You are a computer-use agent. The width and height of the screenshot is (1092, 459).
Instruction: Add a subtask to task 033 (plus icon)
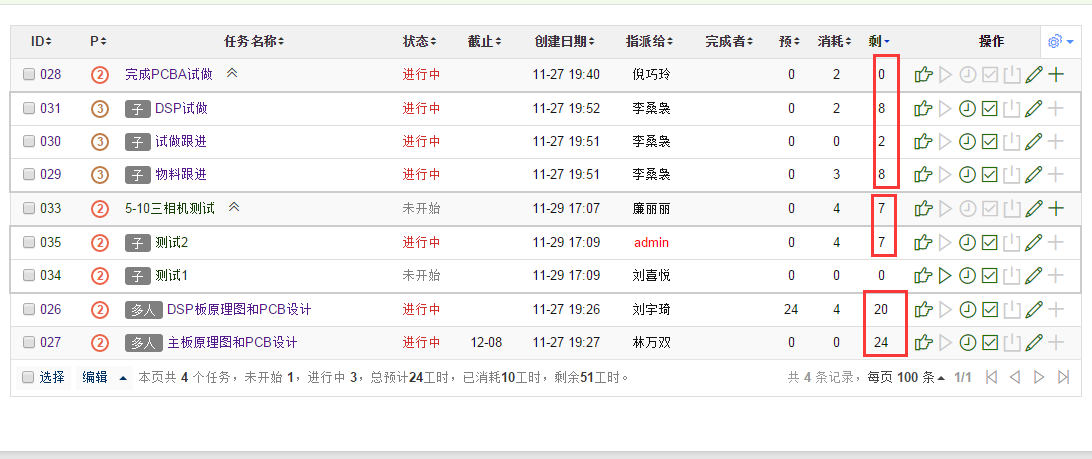1055,208
